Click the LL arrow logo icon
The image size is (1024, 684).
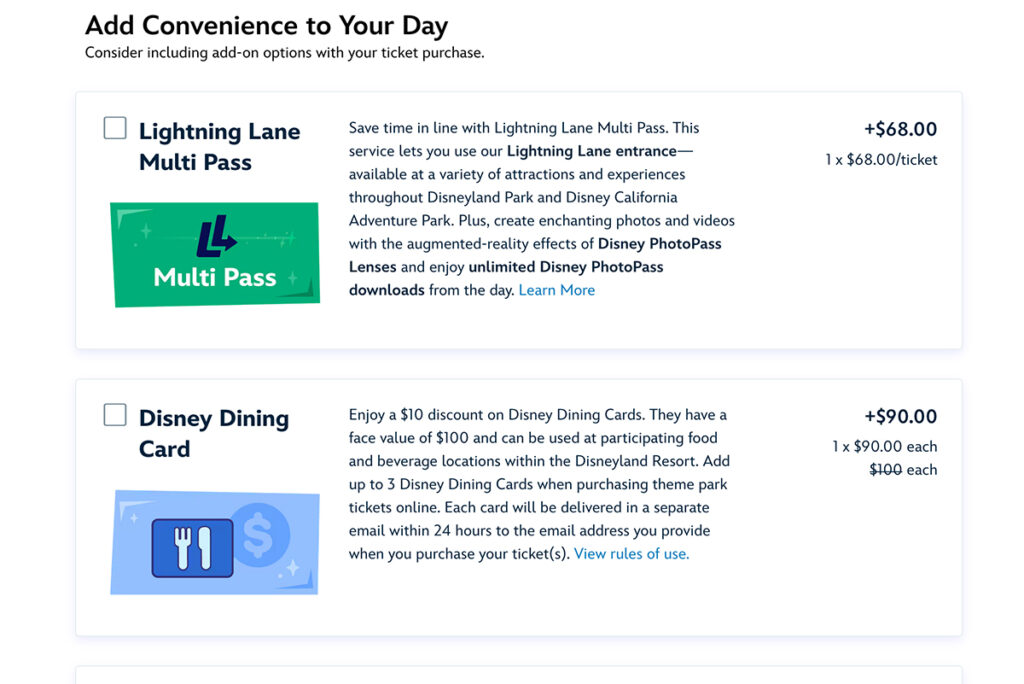(x=215, y=238)
